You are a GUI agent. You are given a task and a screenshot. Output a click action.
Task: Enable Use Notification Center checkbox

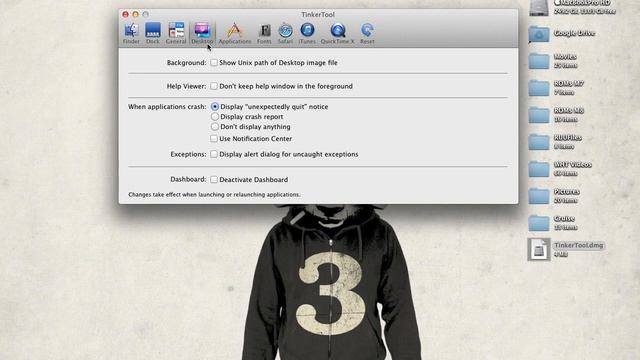(214, 139)
